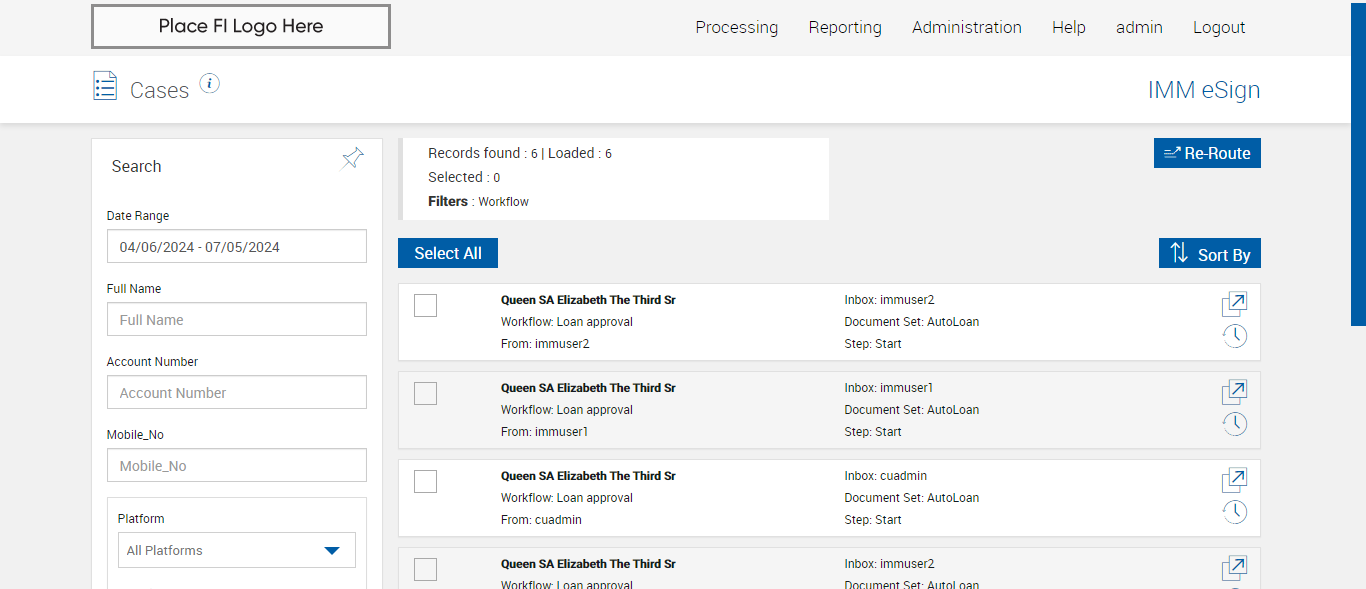
Task: Open case popup for Inbox immuser1 row
Action: [1234, 392]
